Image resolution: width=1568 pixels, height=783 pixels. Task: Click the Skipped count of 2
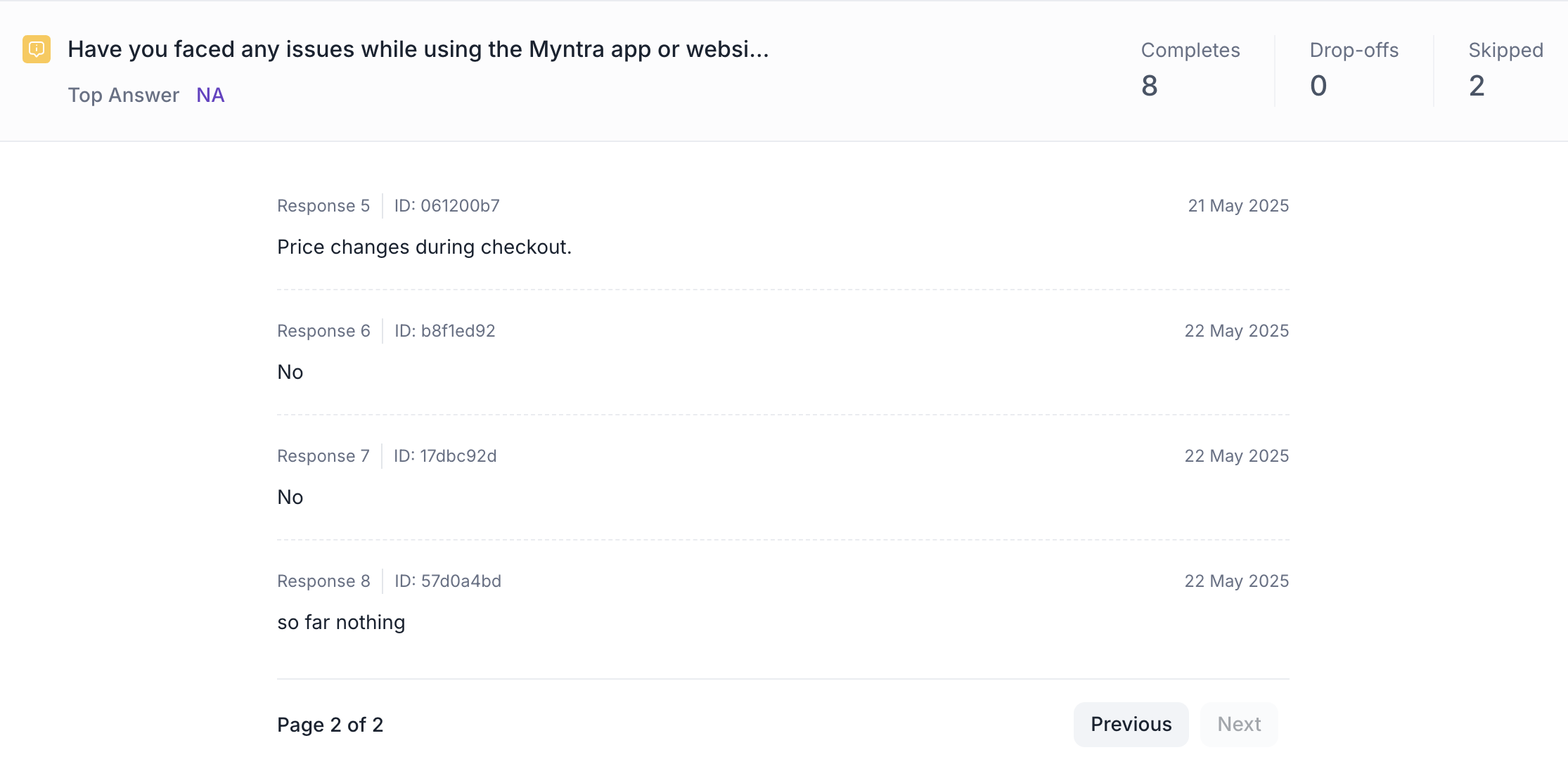click(x=1477, y=86)
